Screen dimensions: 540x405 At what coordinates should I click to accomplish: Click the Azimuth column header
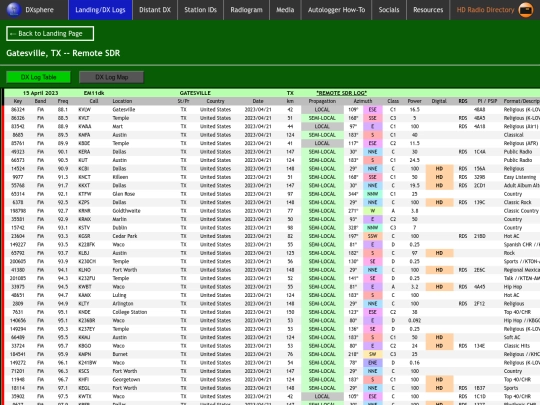[x=363, y=101]
